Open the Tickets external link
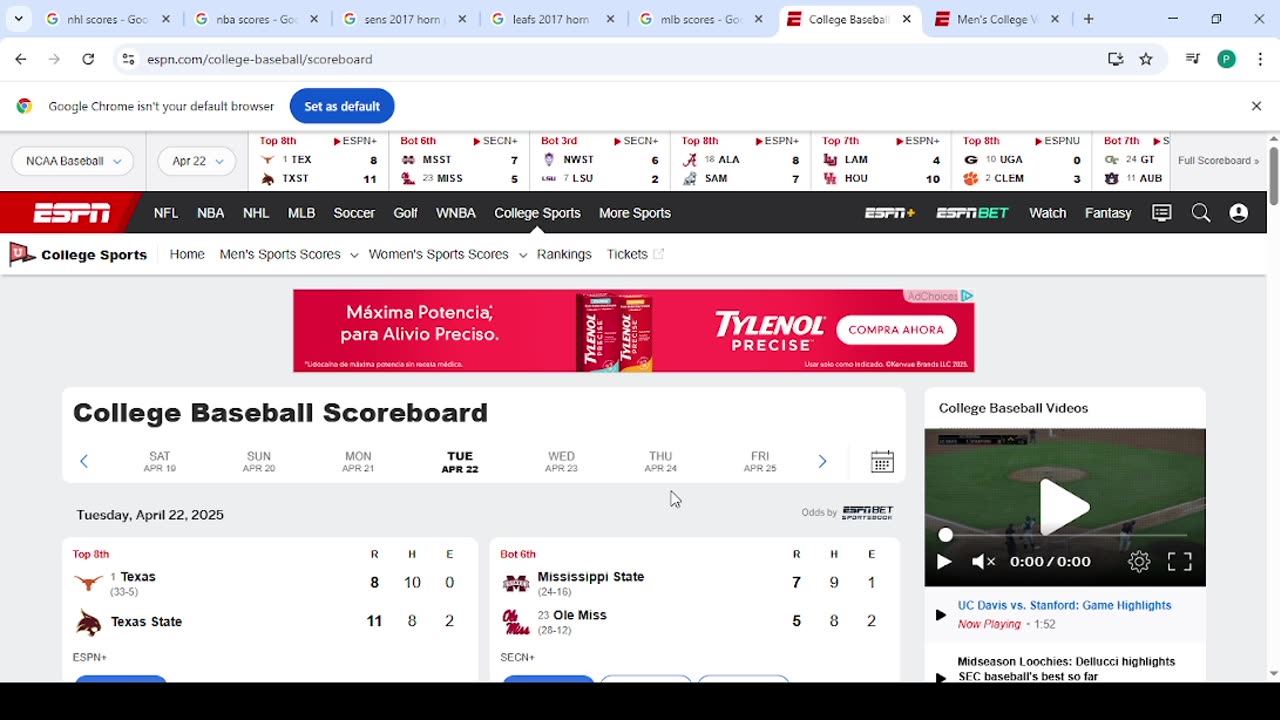The width and height of the screenshot is (1280, 720). (x=635, y=254)
